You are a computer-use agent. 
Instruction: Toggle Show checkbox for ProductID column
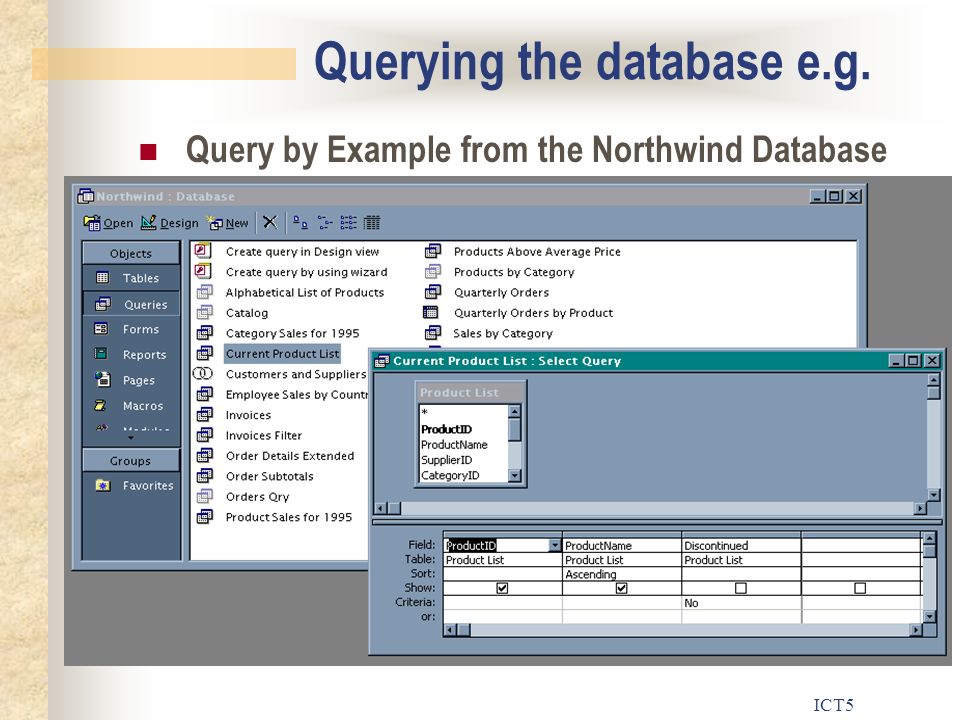[x=502, y=588]
